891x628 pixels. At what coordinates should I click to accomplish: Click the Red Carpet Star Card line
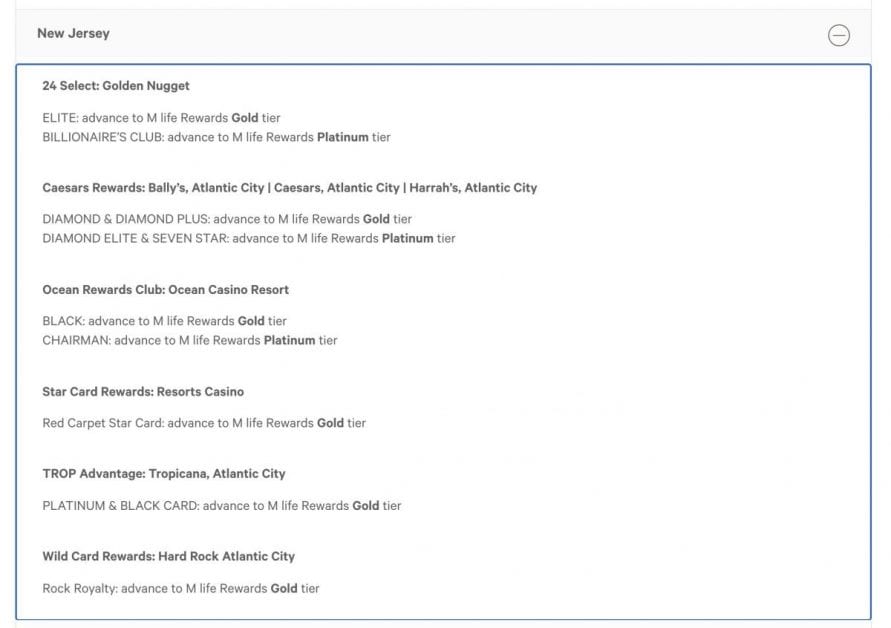pos(204,423)
